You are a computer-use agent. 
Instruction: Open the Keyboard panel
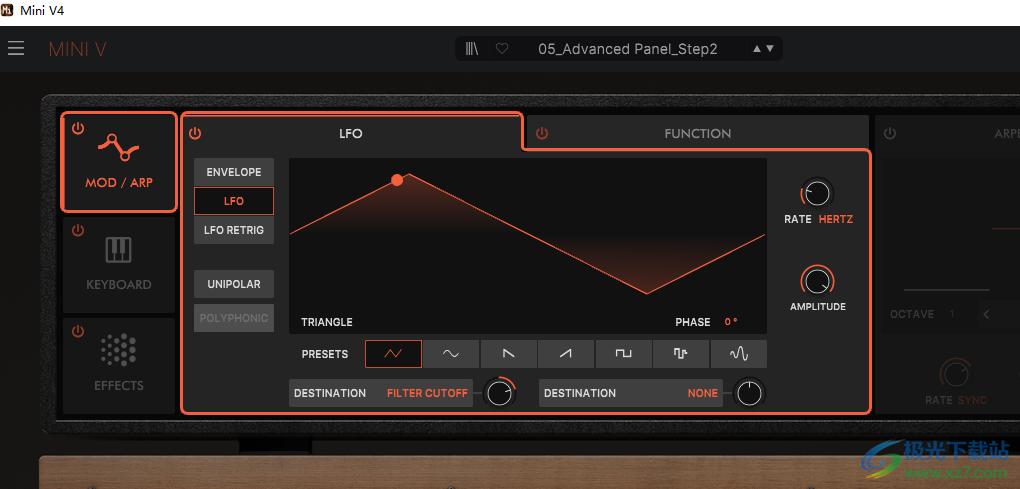pyautogui.click(x=118, y=263)
